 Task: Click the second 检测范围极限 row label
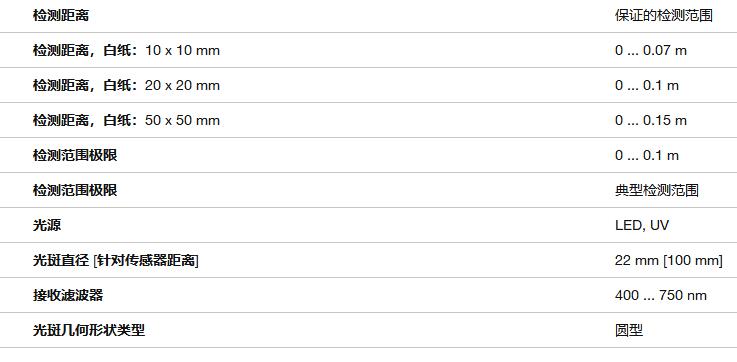[x=75, y=190]
